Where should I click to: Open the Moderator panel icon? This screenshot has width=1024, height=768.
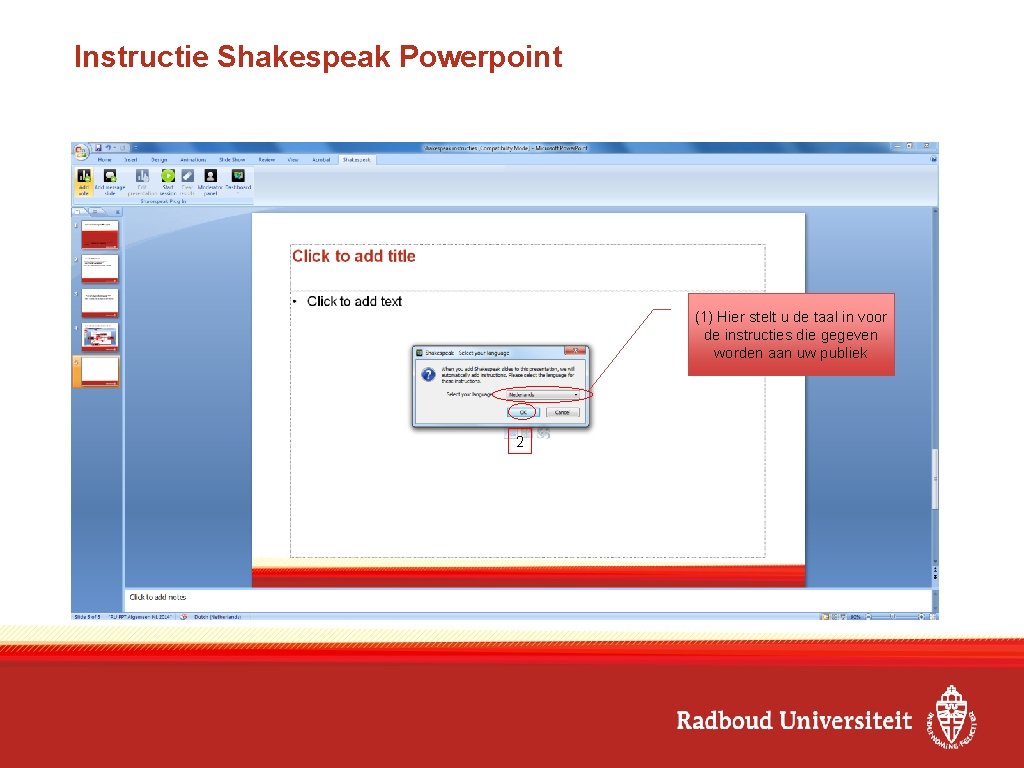tap(210, 176)
